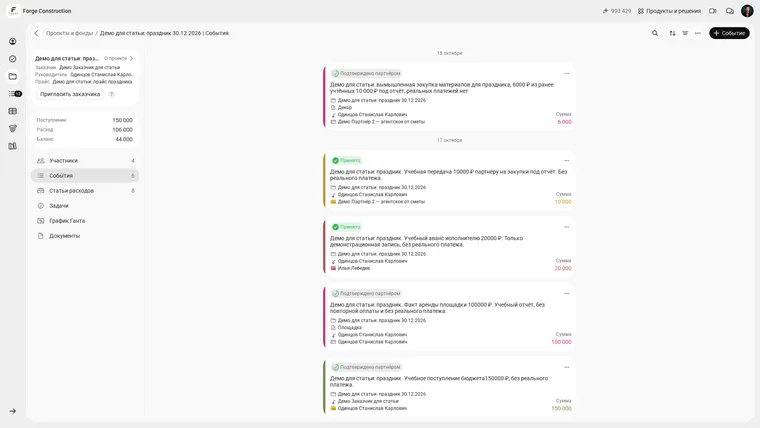Open the Учебный аванс исполнителю event description
The width and height of the screenshot is (760, 428).
coord(427,241)
